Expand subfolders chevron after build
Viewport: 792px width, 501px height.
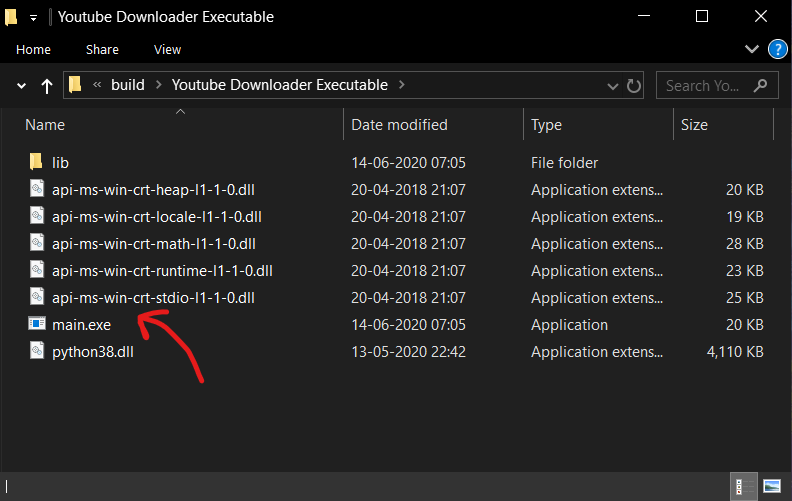tap(159, 84)
